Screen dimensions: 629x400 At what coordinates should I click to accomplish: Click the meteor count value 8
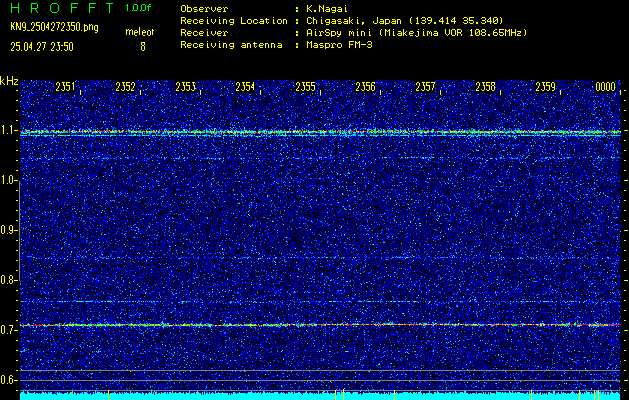[143, 47]
